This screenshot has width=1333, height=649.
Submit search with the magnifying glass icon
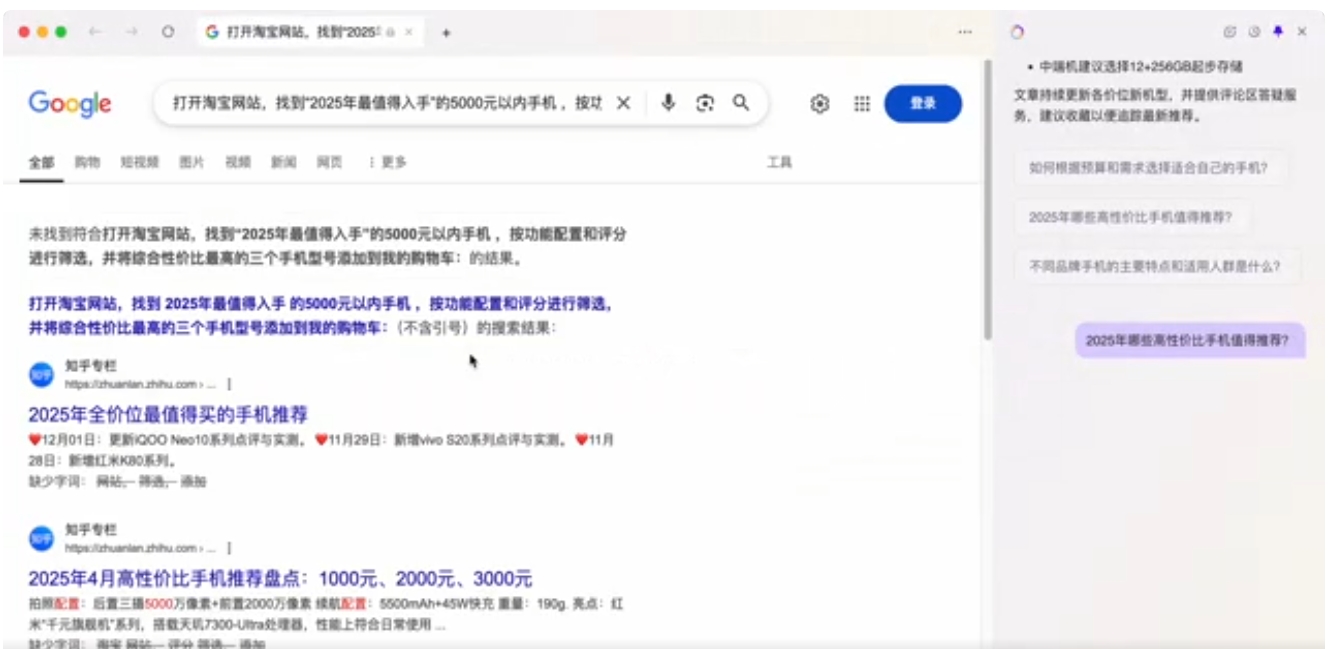coord(741,102)
